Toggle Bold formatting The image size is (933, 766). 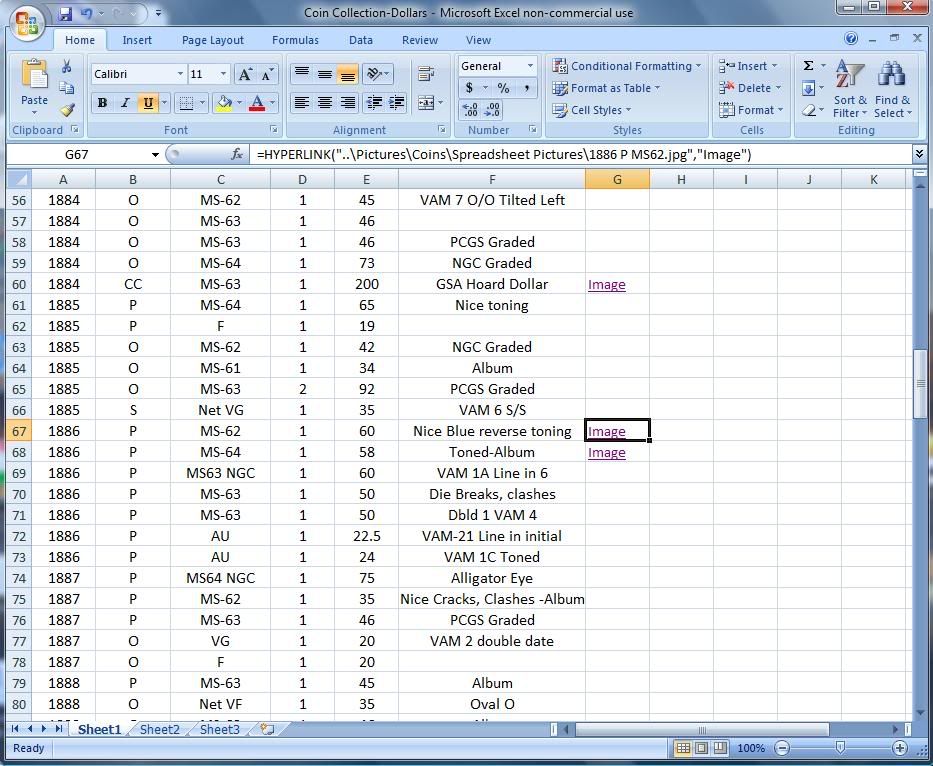pos(102,103)
